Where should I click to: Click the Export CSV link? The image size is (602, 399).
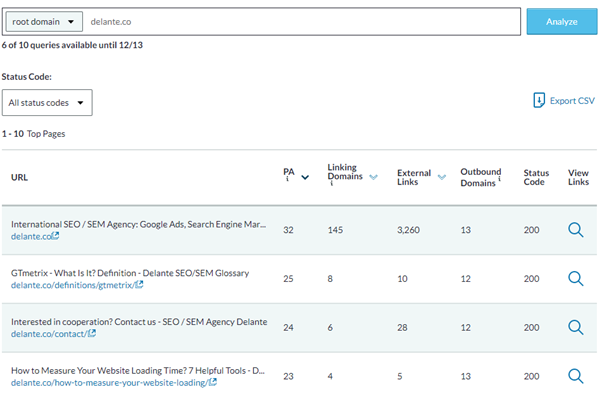(x=572, y=101)
